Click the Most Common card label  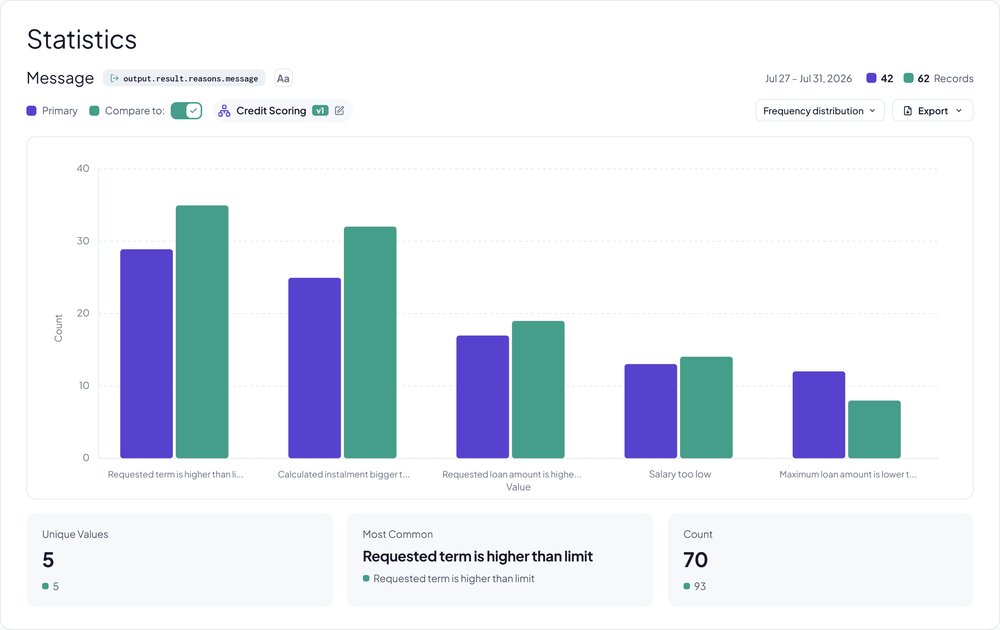[397, 534]
